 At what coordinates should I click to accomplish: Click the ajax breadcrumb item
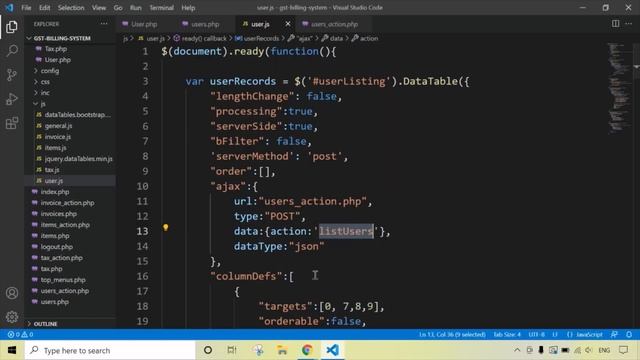tap(304, 38)
